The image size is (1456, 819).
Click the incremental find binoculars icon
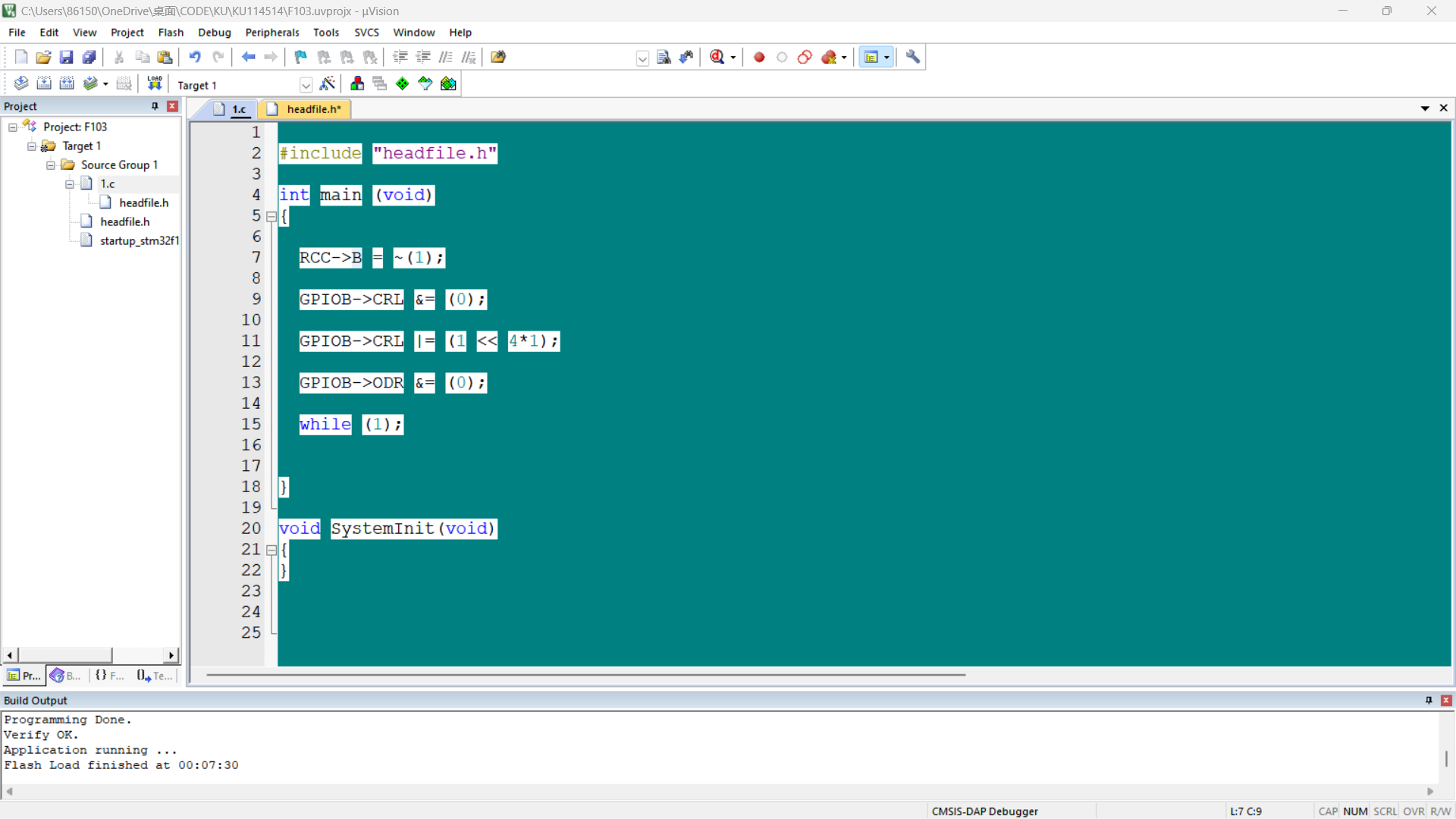686,57
